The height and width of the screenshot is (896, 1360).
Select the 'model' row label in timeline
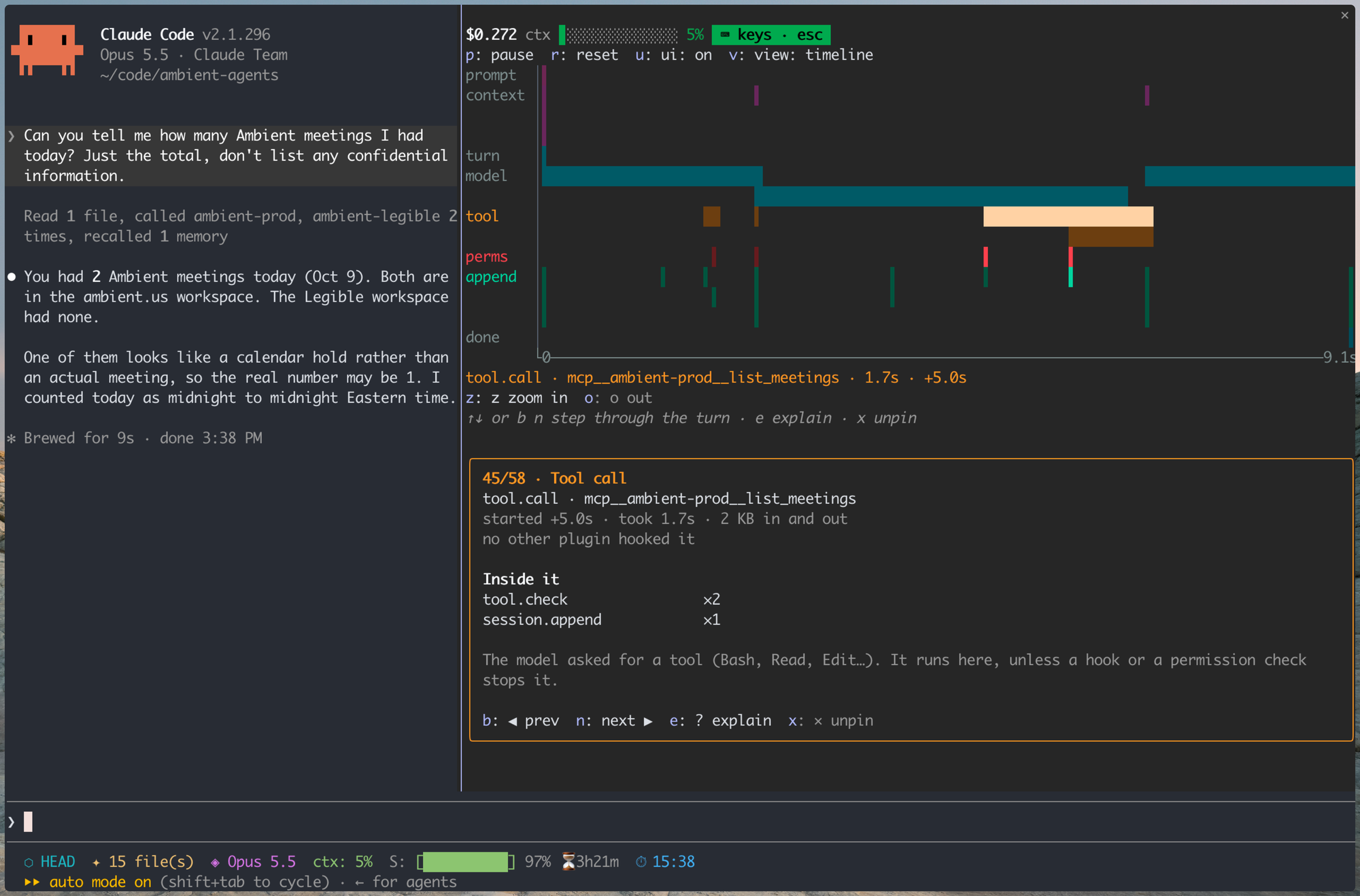(486, 176)
